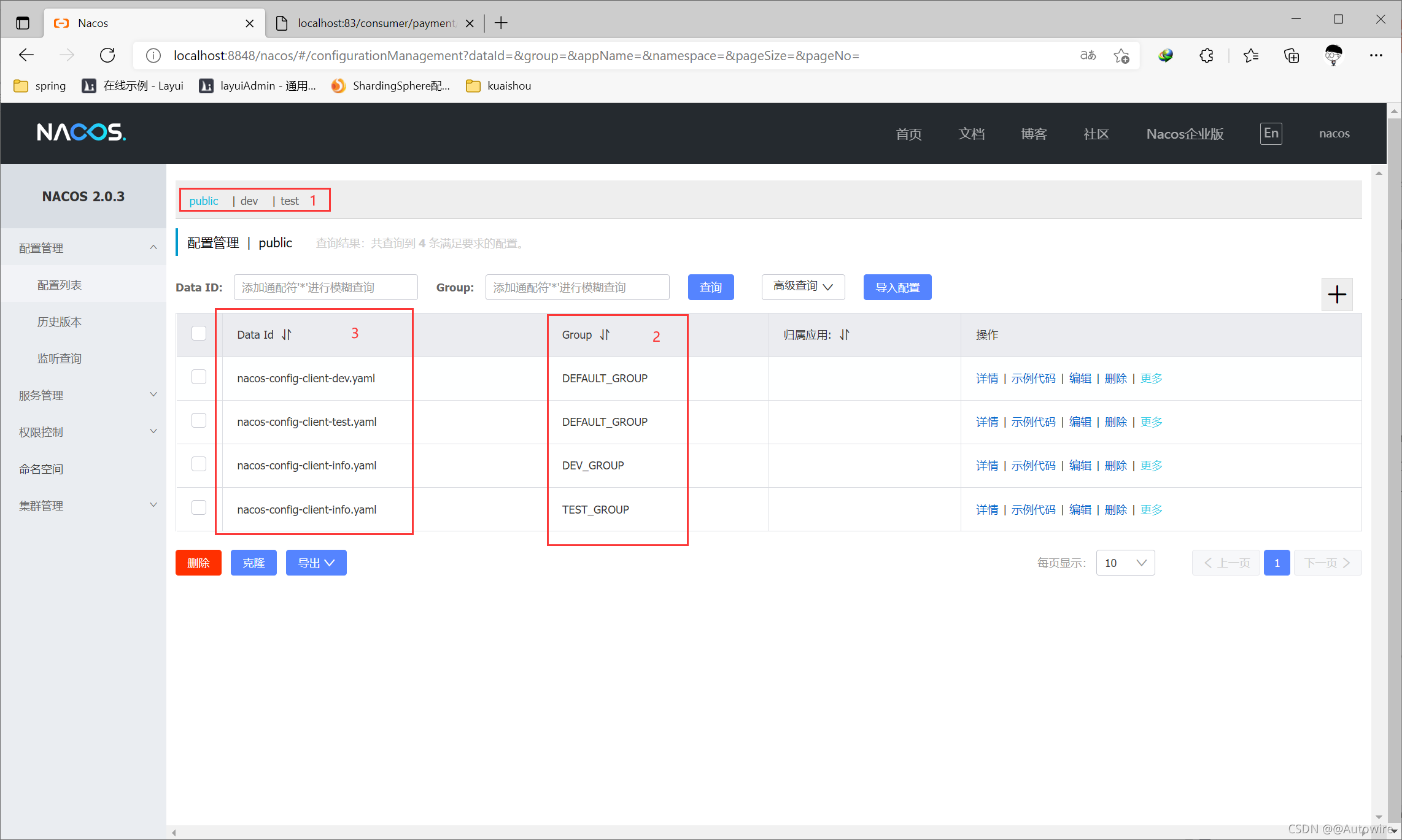Open 更多 for the TEST_GROUP row

coord(1152,510)
